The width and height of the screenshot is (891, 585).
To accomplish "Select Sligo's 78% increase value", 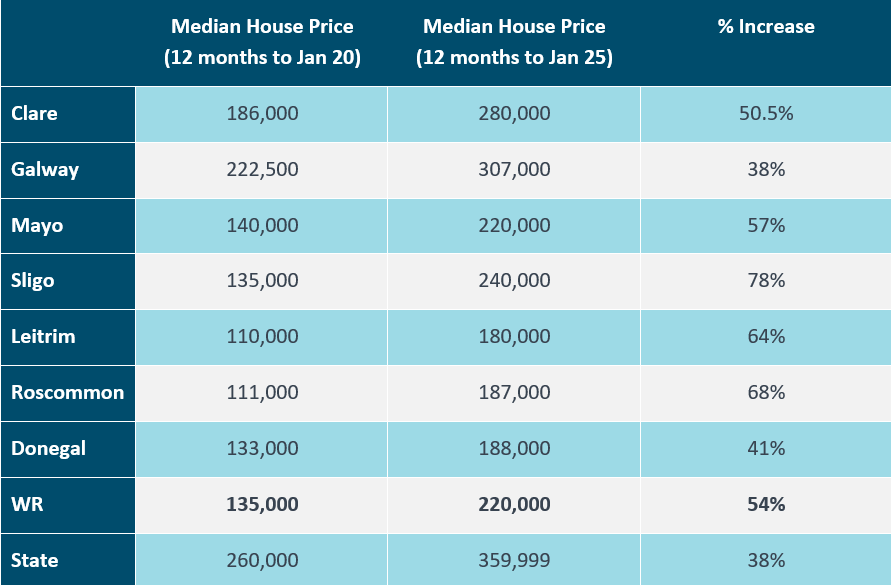I will click(766, 281).
